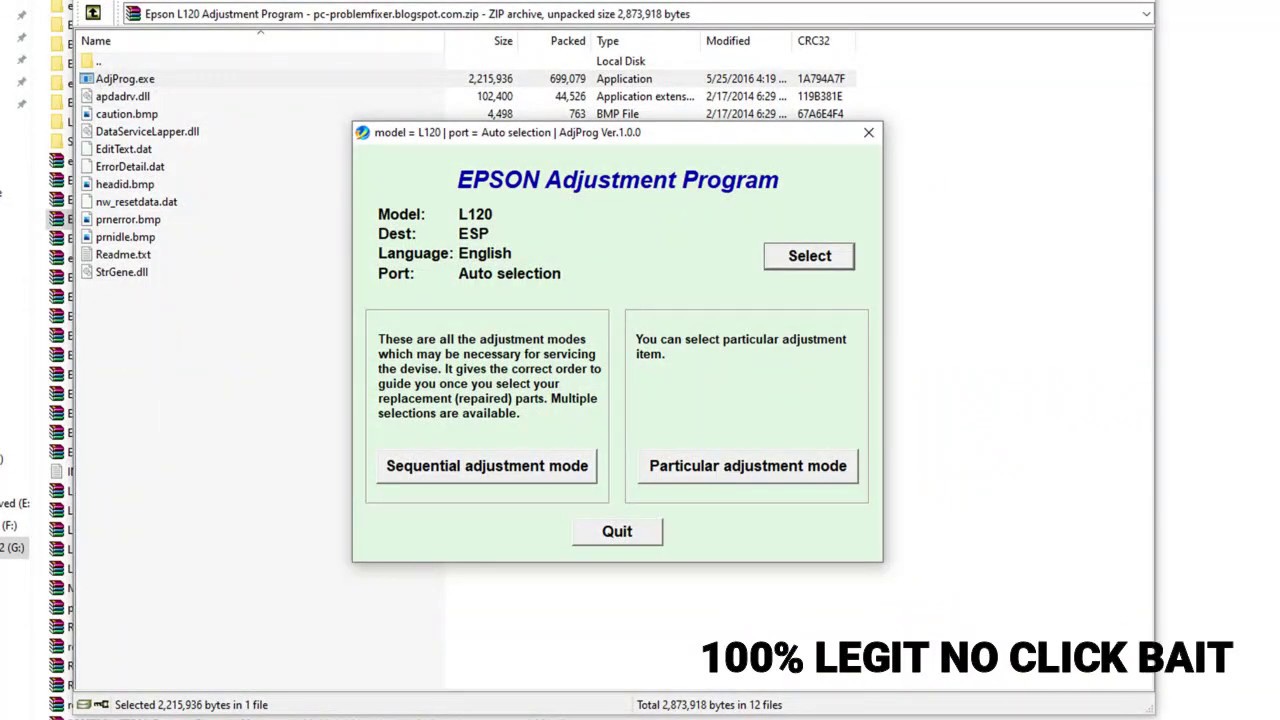Click the '699,079' packed size cell
1280x720 pixels.
(568, 79)
